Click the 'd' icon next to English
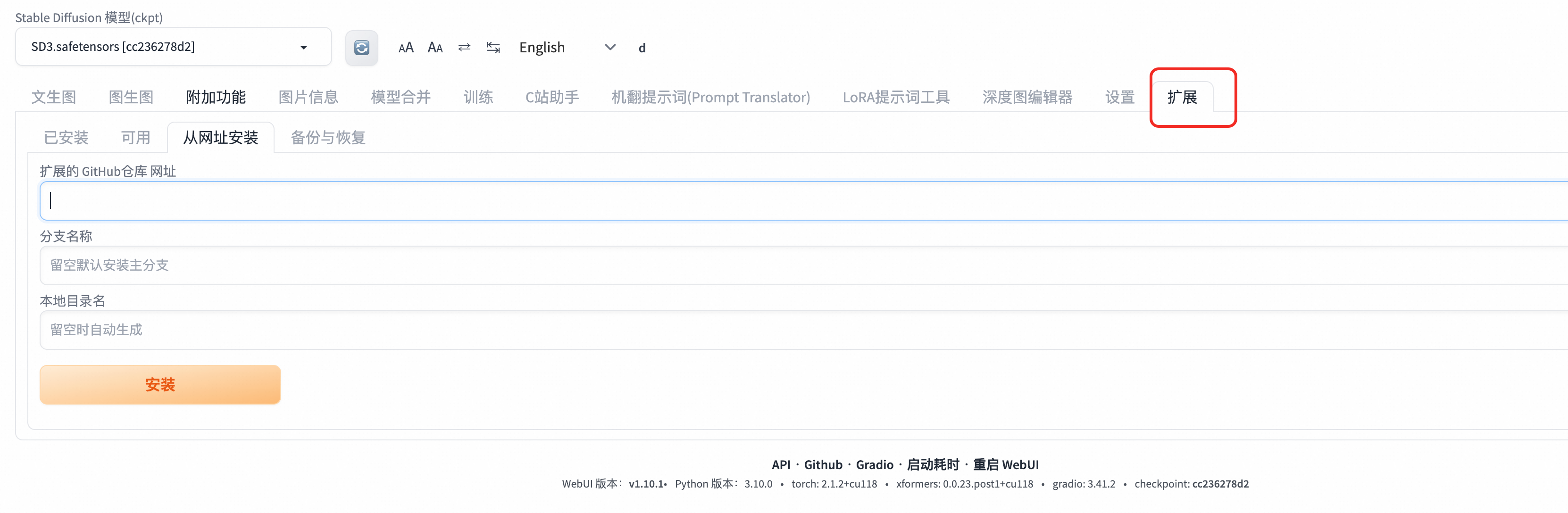This screenshot has height=513, width=1568. [x=642, y=48]
